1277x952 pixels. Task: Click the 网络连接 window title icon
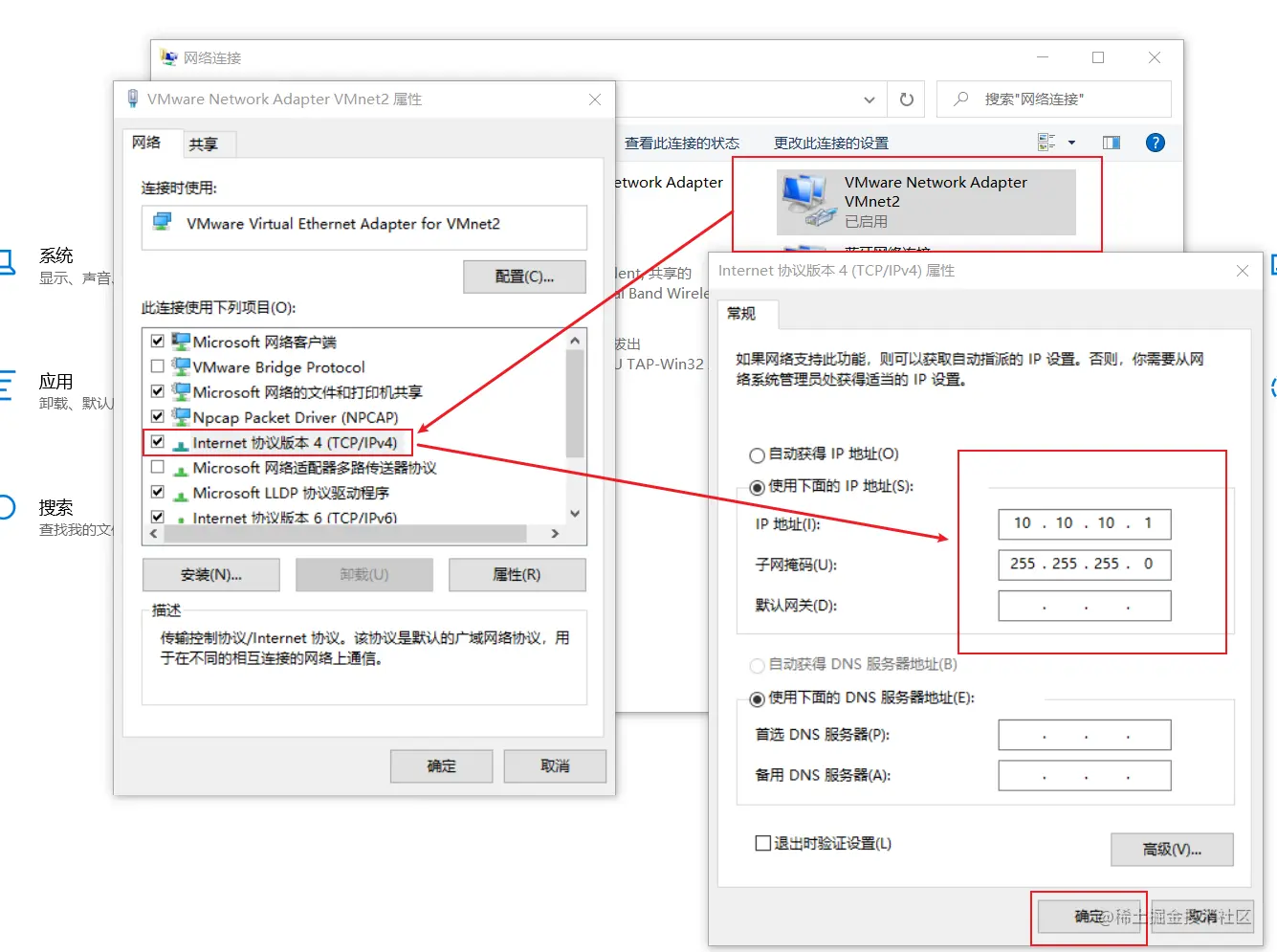[x=169, y=57]
